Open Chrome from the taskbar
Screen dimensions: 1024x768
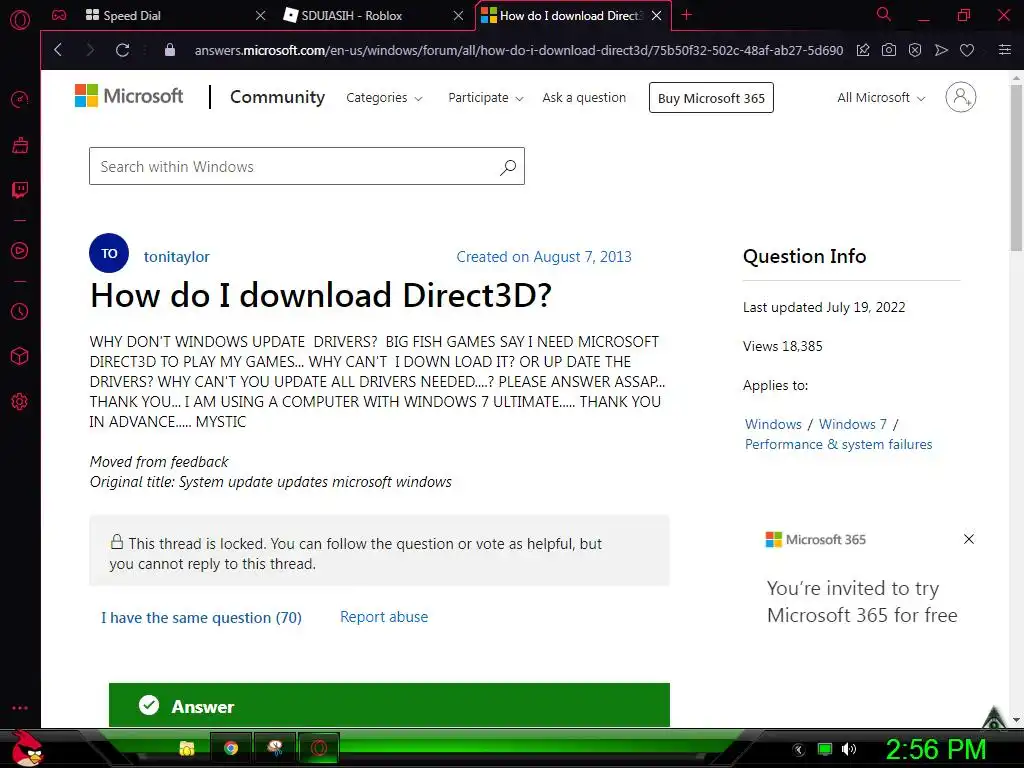(231, 748)
